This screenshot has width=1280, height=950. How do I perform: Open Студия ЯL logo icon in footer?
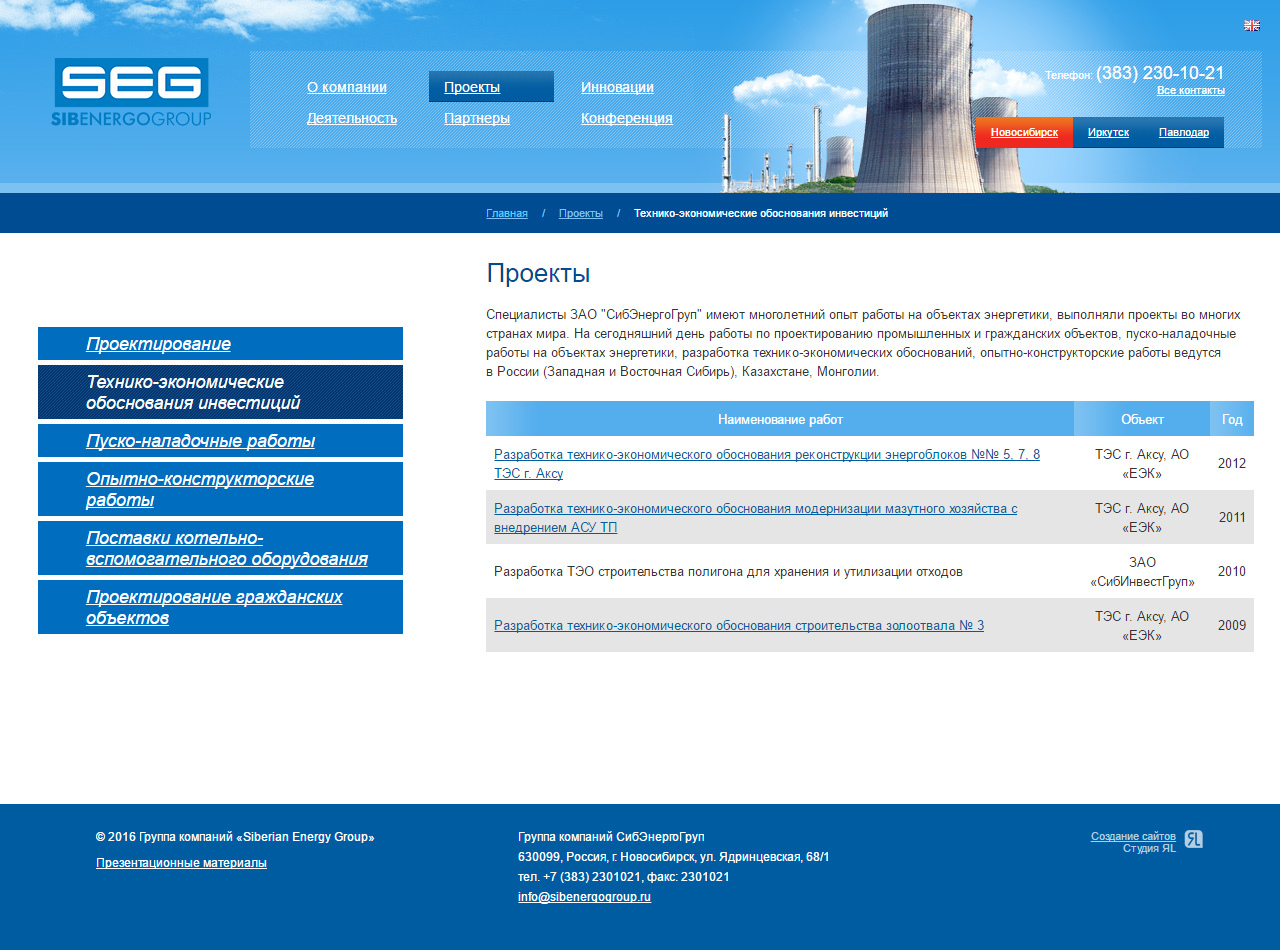point(1193,839)
